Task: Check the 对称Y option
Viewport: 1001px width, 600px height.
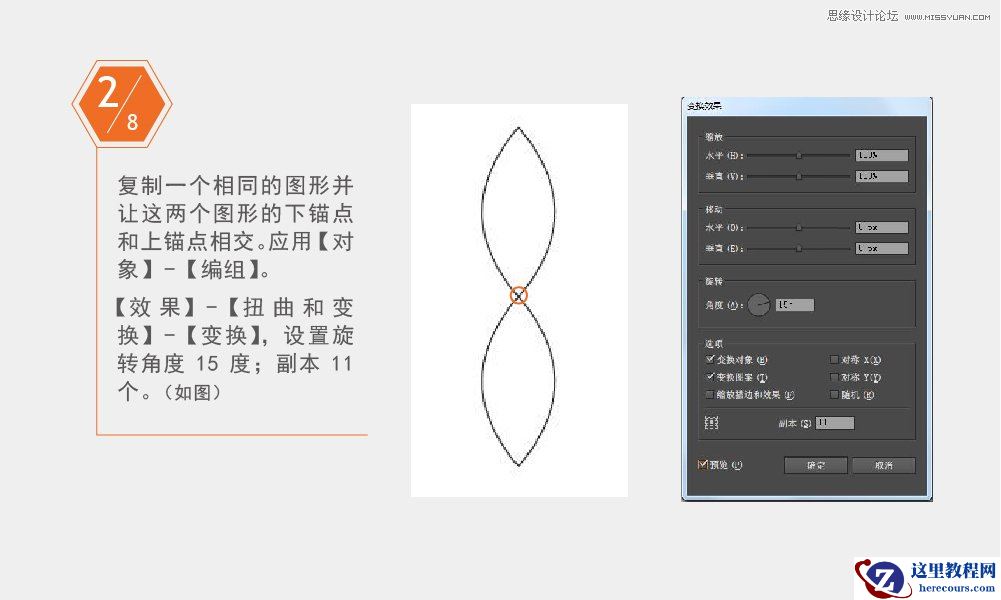Action: pyautogui.click(x=834, y=378)
